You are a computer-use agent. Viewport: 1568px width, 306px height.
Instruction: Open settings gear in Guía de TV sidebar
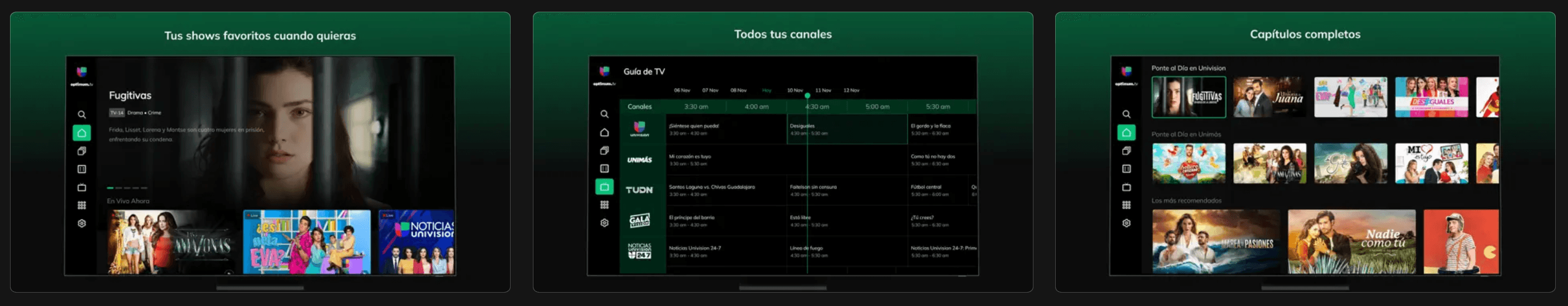tap(605, 223)
